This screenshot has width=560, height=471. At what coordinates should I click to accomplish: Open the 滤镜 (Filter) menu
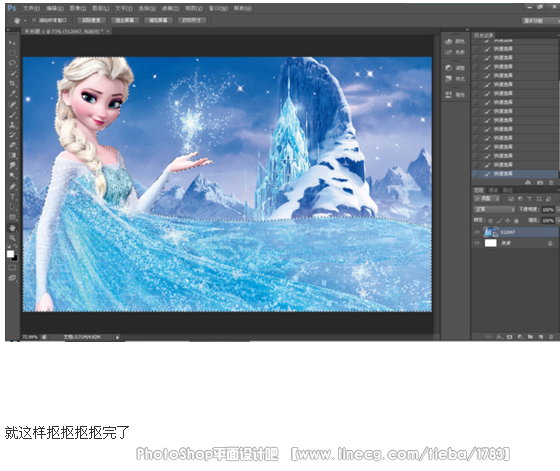pyautogui.click(x=170, y=8)
